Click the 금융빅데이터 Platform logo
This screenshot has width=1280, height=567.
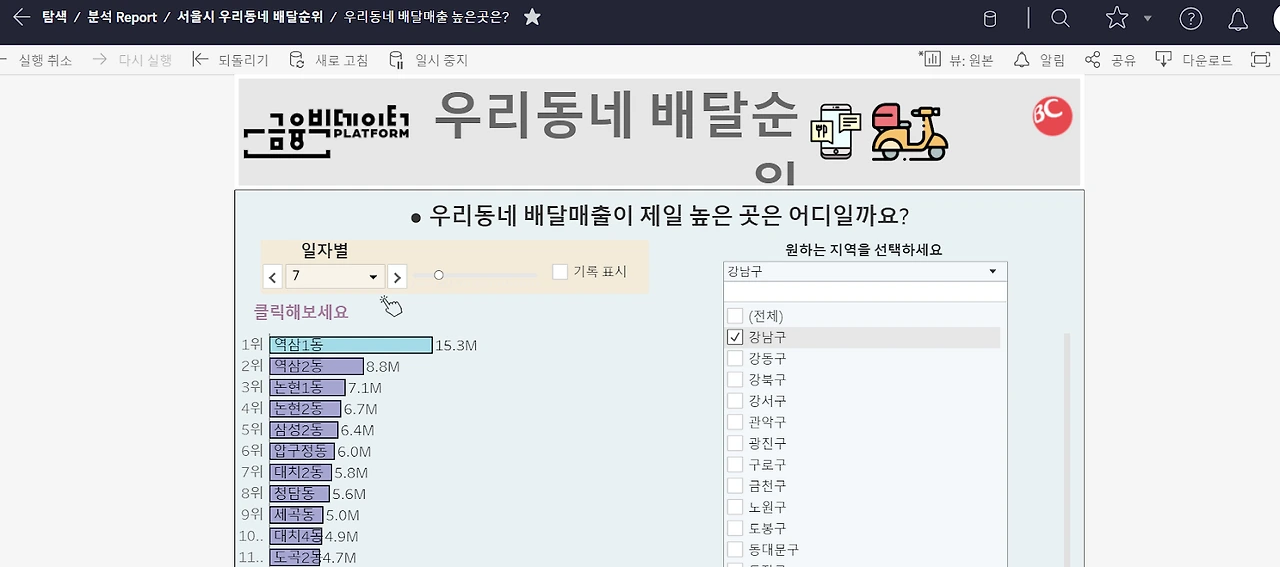pos(326,130)
